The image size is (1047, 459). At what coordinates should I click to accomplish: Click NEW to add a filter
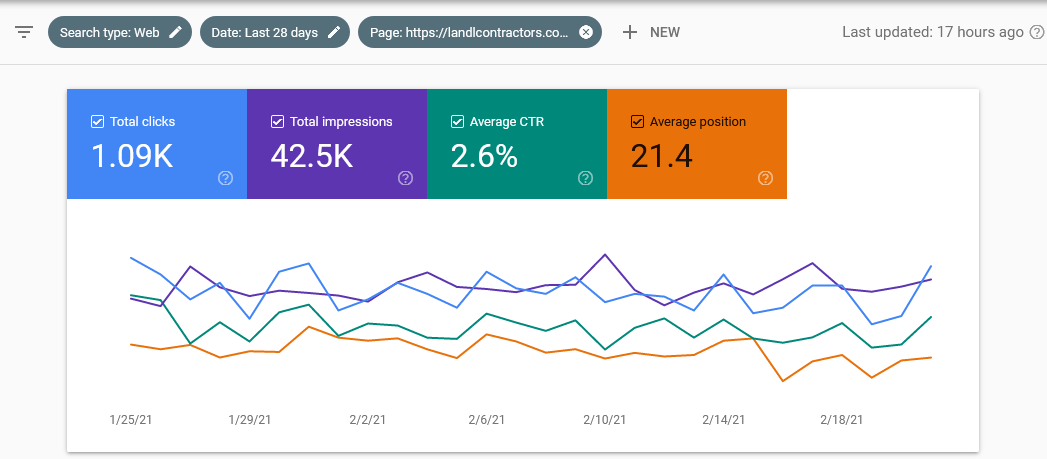tap(664, 32)
